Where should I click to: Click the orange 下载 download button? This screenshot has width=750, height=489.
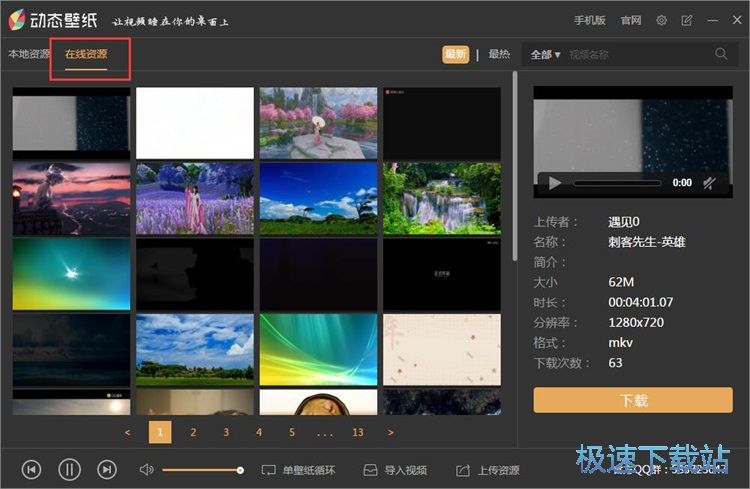[x=633, y=400]
